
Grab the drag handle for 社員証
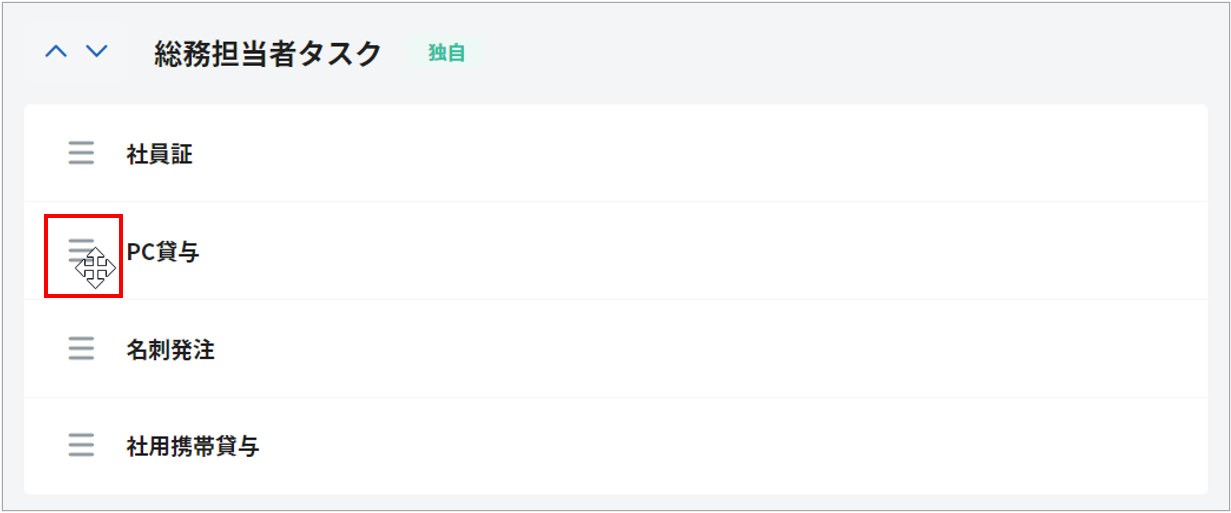81,154
